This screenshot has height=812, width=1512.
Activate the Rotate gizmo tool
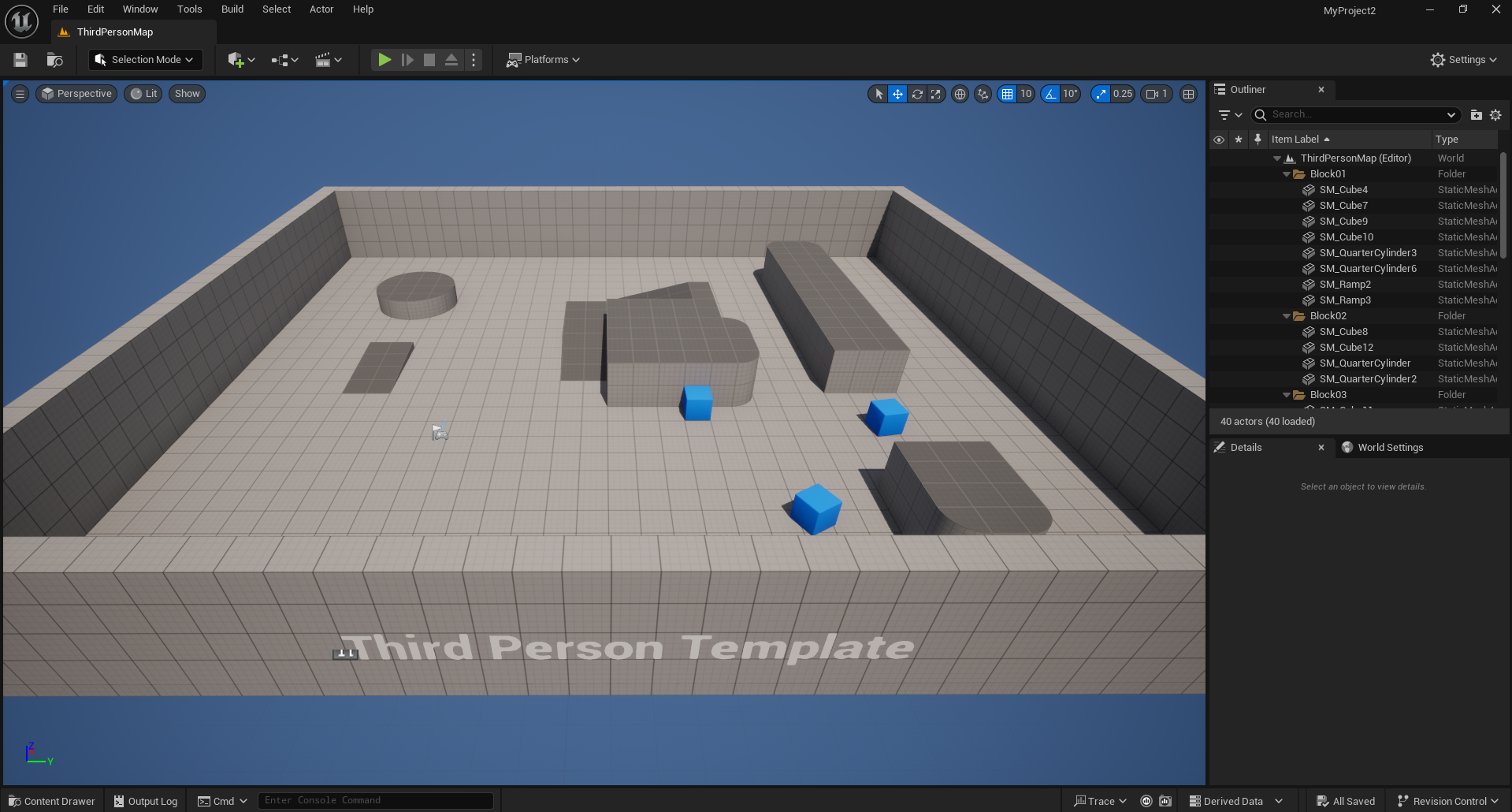[917, 94]
